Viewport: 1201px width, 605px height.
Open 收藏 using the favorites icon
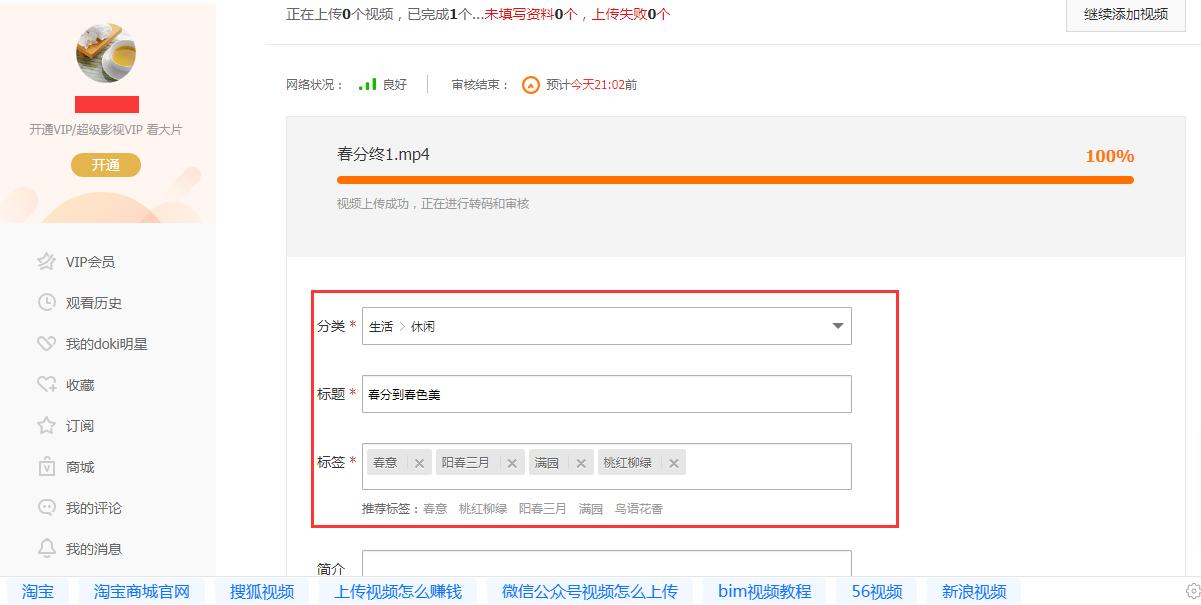pos(48,385)
